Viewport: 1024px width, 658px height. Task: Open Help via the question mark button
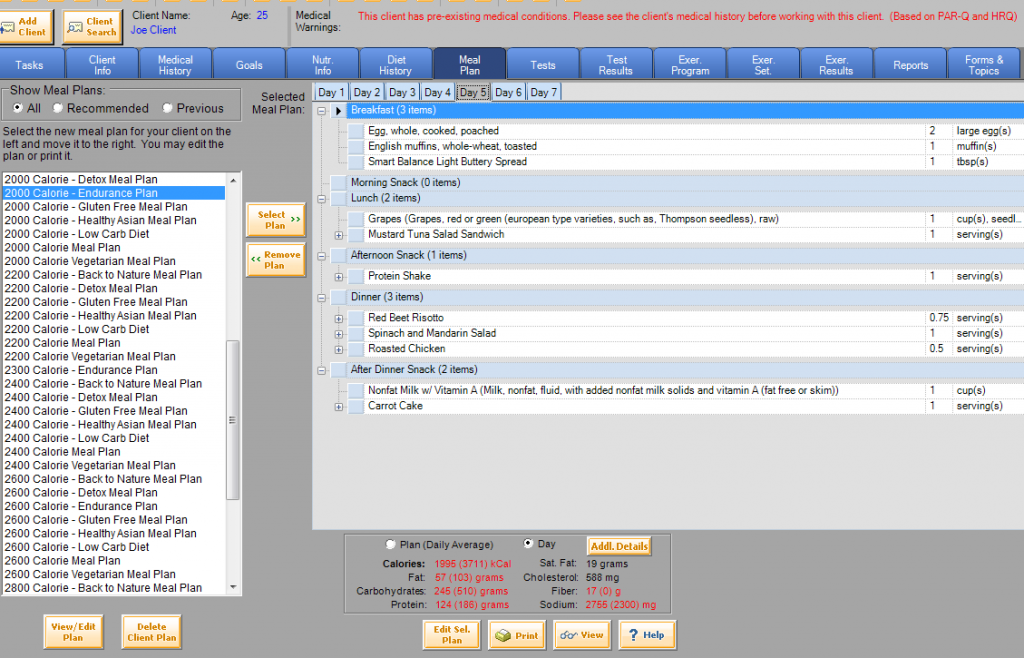646,635
